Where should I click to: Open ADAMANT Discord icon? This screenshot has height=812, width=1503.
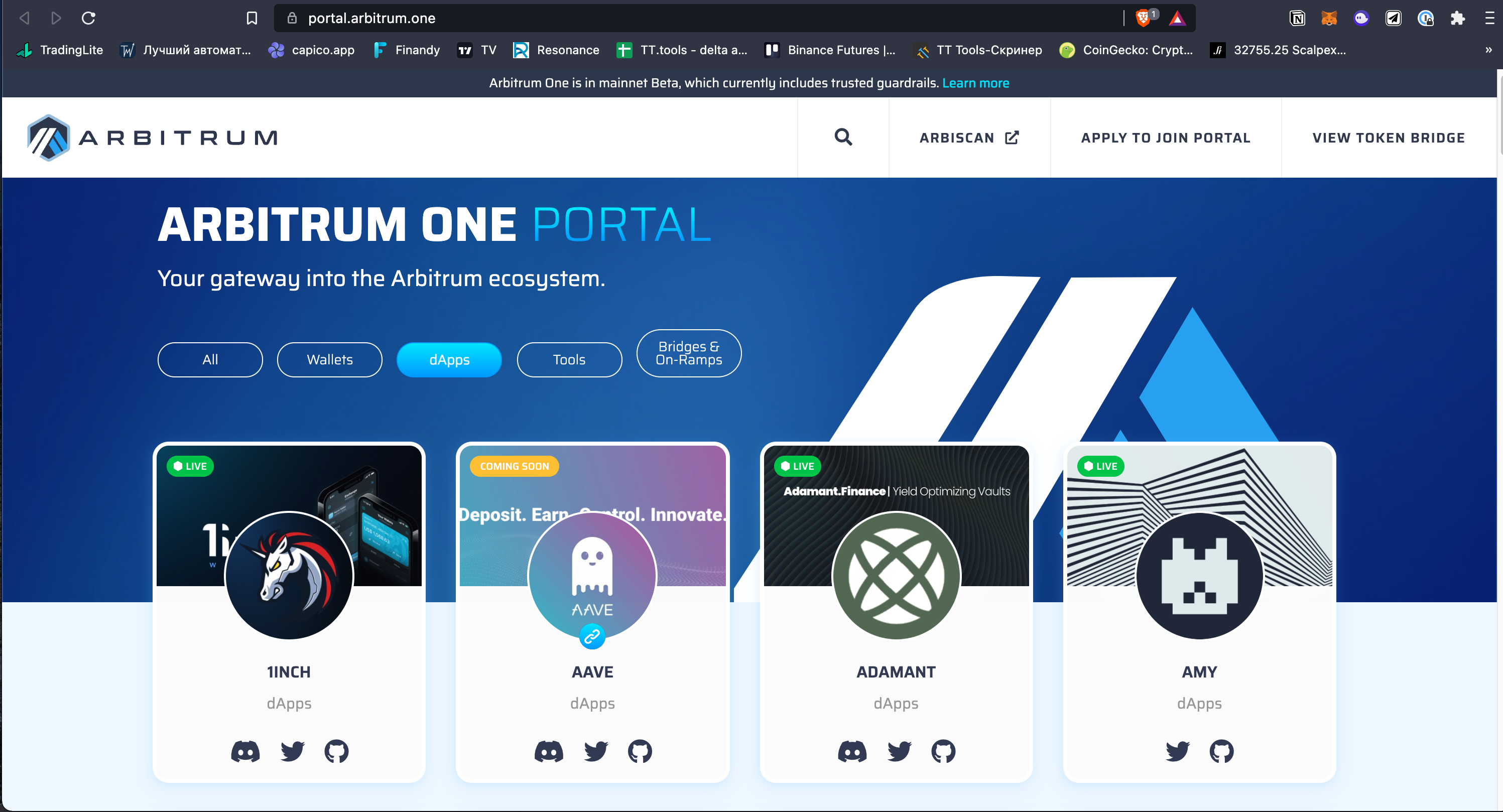pos(852,751)
